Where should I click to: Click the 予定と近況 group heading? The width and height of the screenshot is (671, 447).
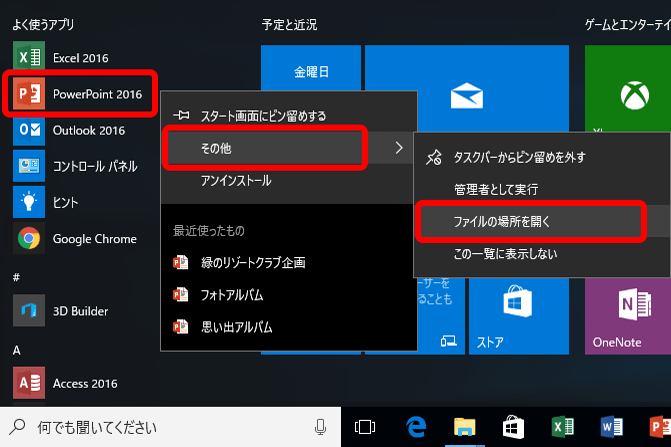(x=289, y=25)
